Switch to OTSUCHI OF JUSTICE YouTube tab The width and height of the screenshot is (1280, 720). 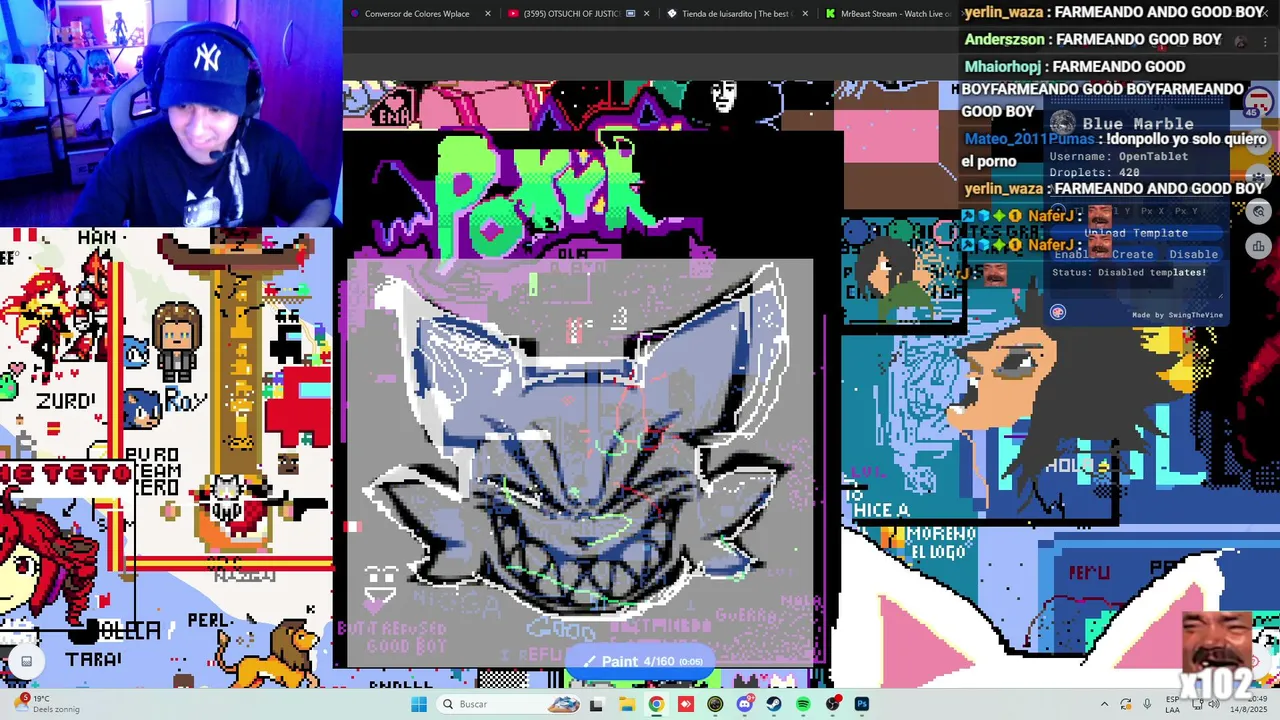570,14
